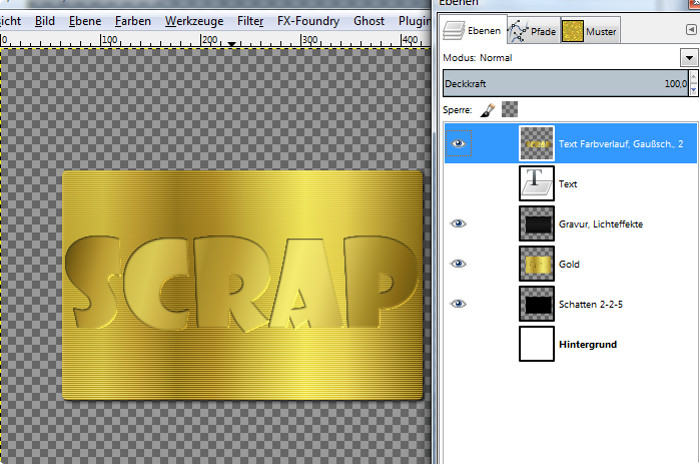Hide the Text Farbverlauf layer via eye icon

[x=459, y=144]
